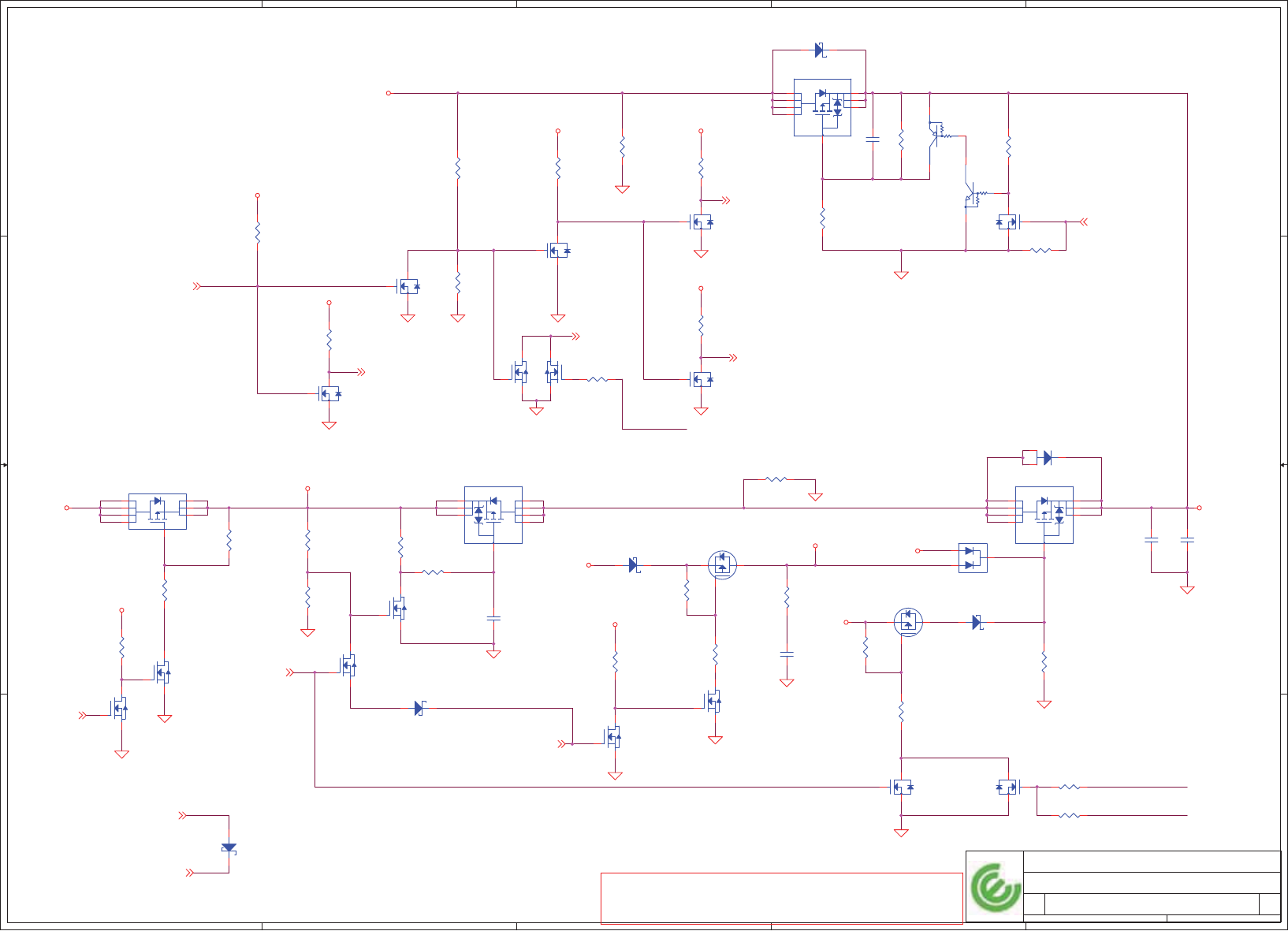1288x931 pixels.
Task: Click the small empty square beside a diode
Action: point(1029,457)
